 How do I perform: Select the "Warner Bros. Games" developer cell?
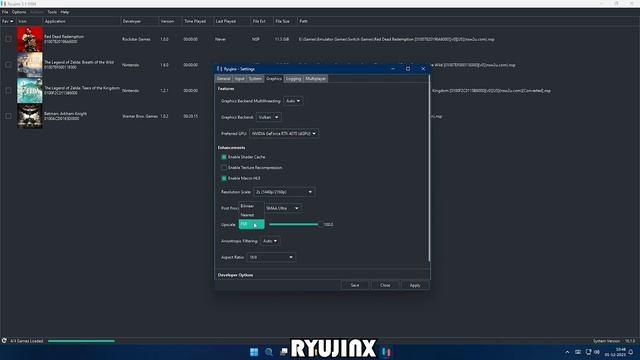tap(140, 116)
